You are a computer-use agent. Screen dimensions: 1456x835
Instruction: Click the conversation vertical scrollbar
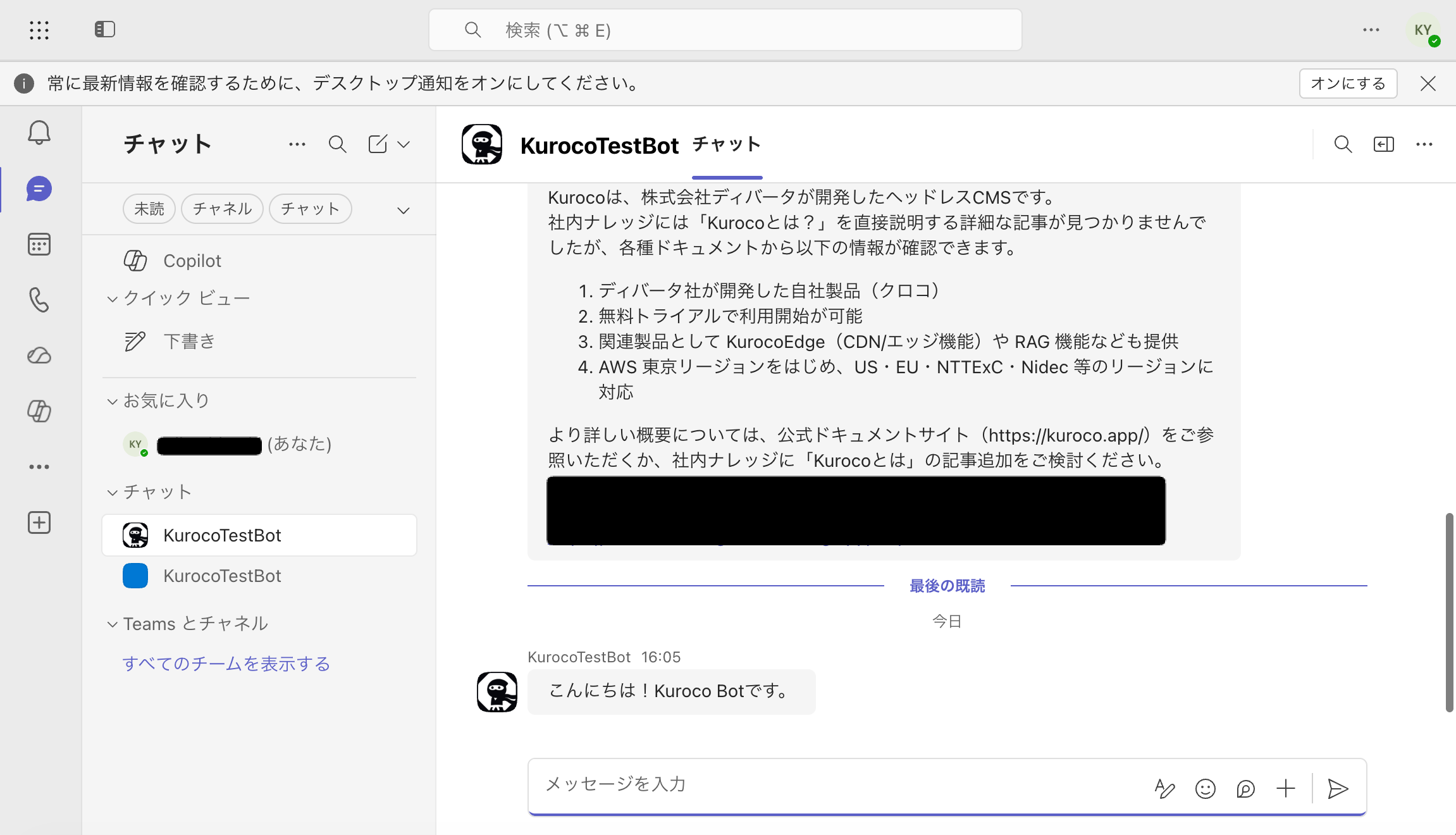point(1450,612)
